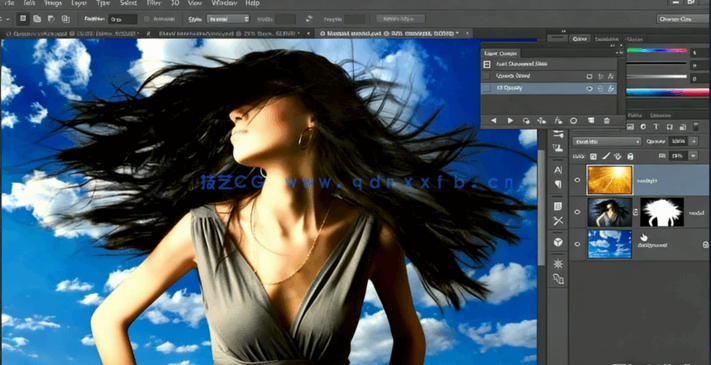The width and height of the screenshot is (711, 365).
Task: Choose the Add to Selection icon
Action: pos(37,19)
